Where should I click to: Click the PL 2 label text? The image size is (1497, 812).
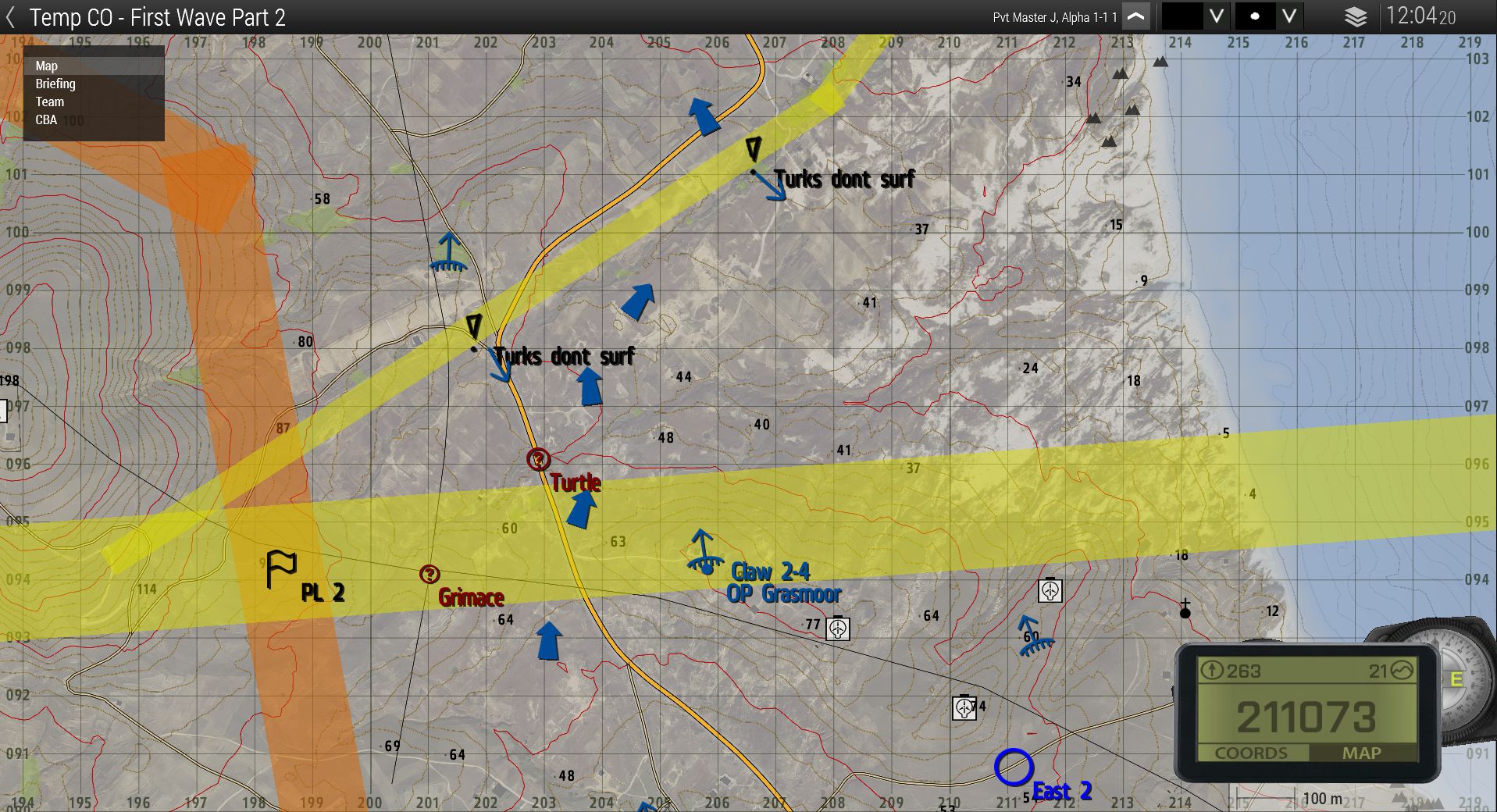(323, 593)
